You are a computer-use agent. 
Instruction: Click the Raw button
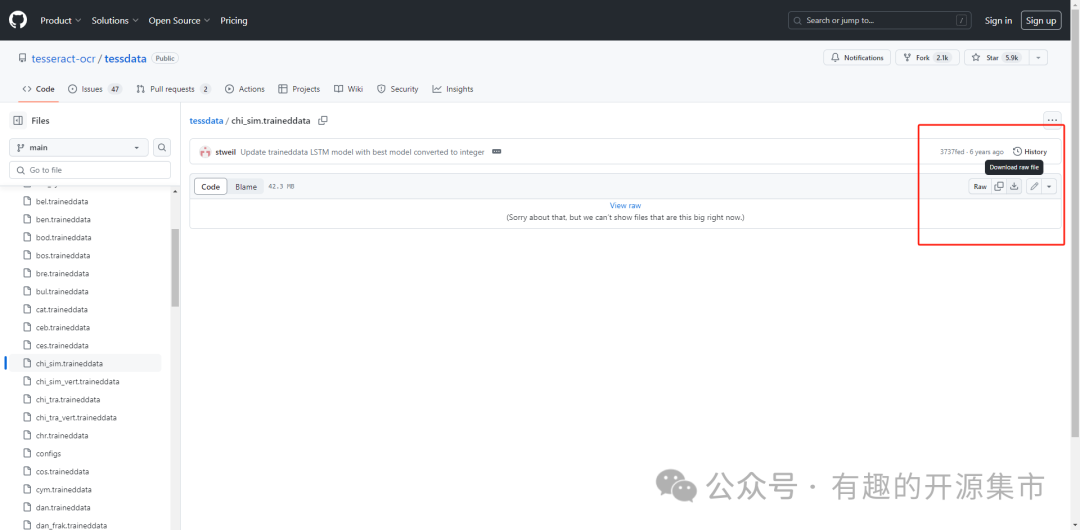(979, 187)
